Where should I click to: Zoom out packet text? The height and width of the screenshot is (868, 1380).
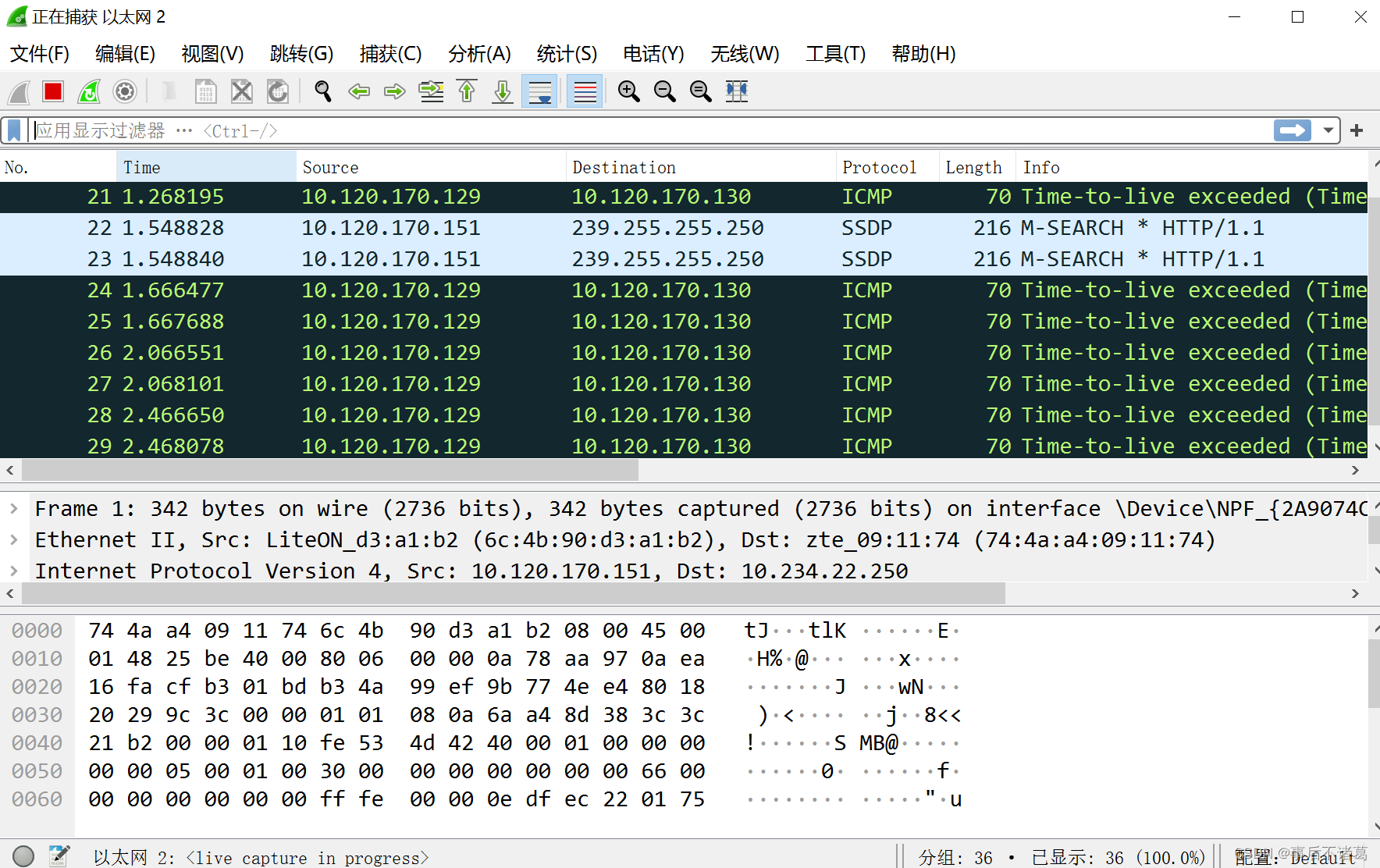point(665,92)
